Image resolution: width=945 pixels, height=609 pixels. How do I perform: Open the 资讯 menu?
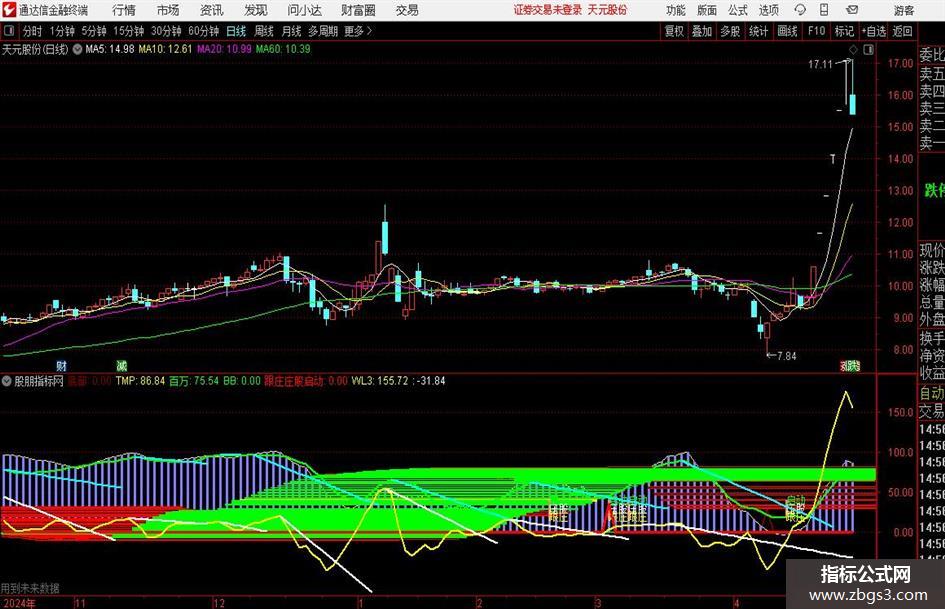(212, 10)
